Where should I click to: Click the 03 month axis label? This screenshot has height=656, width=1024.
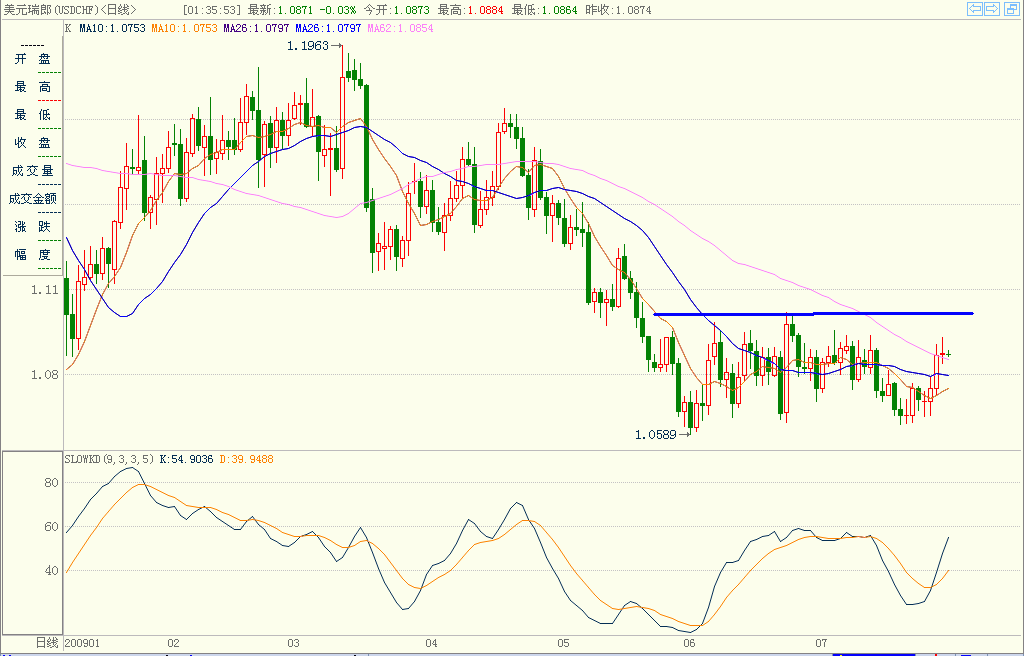pyautogui.click(x=293, y=643)
